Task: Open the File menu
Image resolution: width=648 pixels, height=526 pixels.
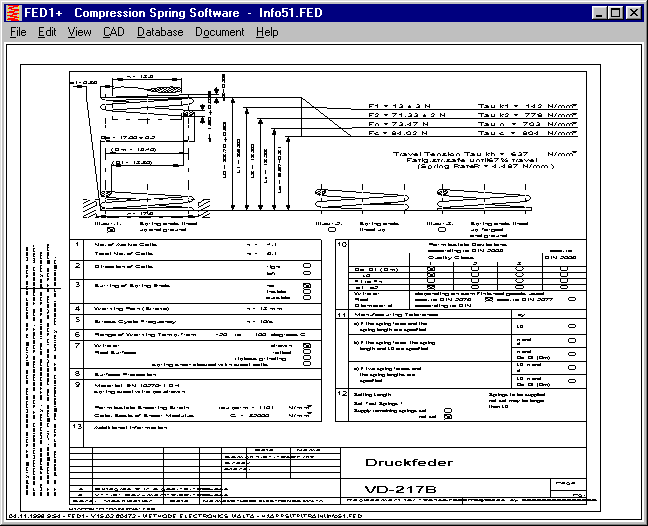Action: [x=18, y=32]
